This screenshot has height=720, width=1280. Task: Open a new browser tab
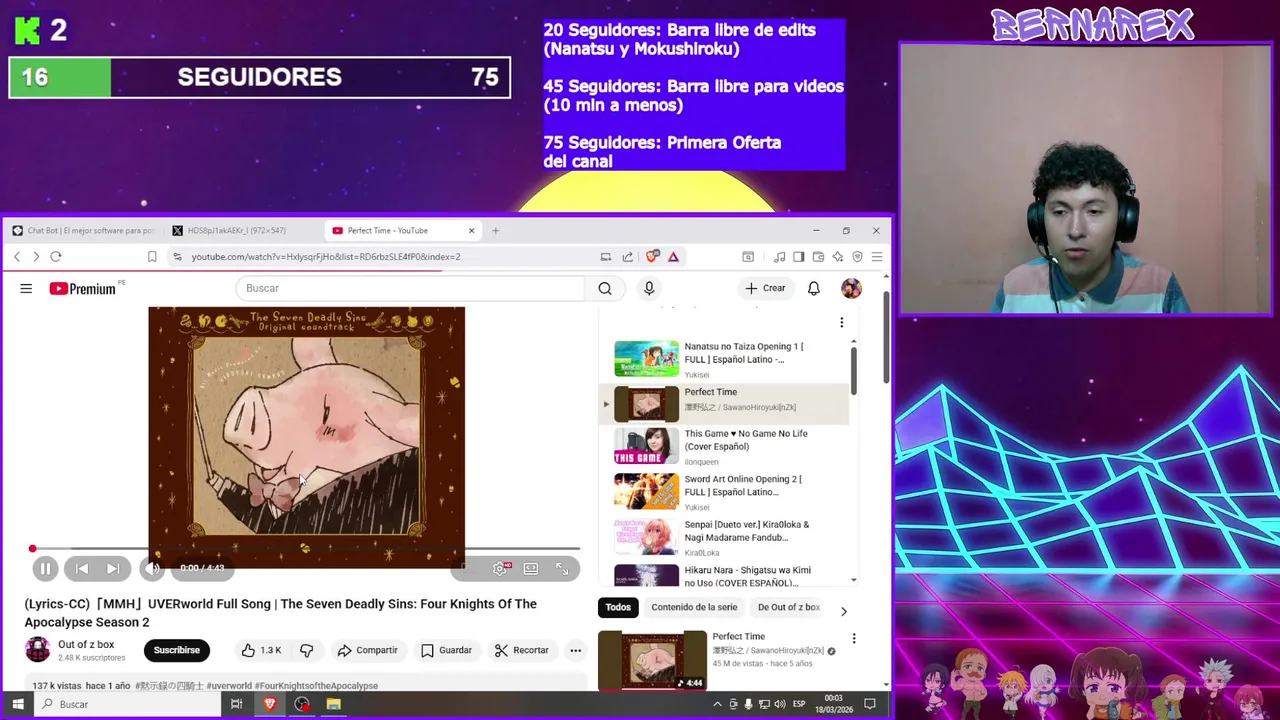pos(495,230)
